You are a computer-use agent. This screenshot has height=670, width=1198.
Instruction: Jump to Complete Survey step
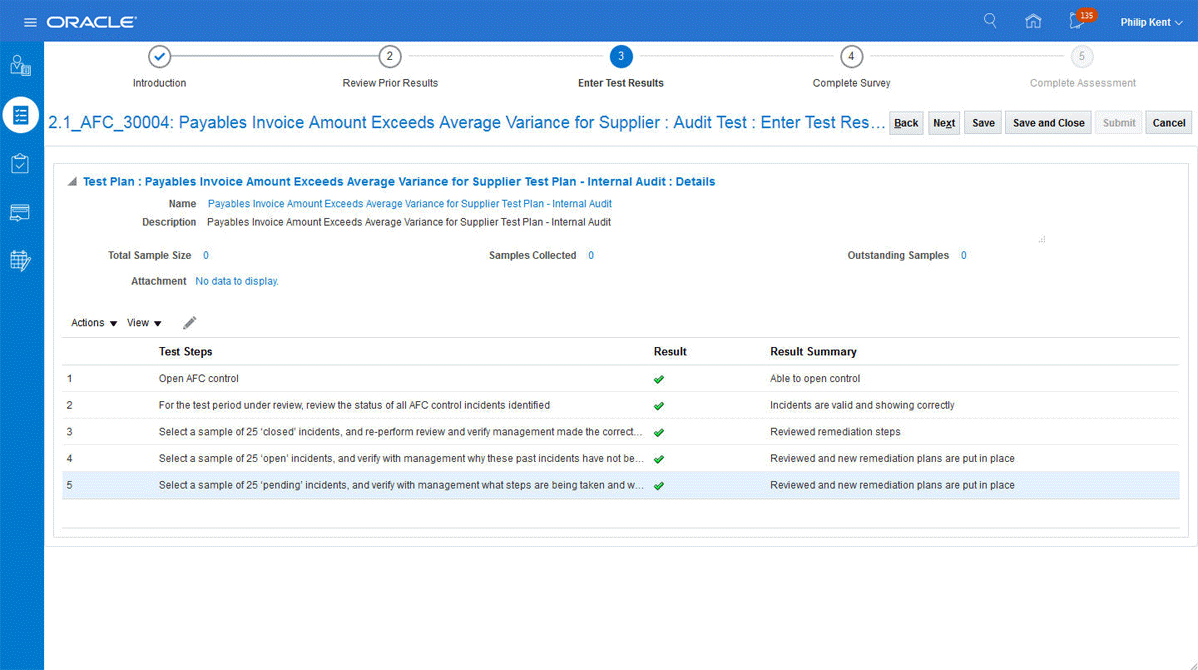[x=851, y=57]
